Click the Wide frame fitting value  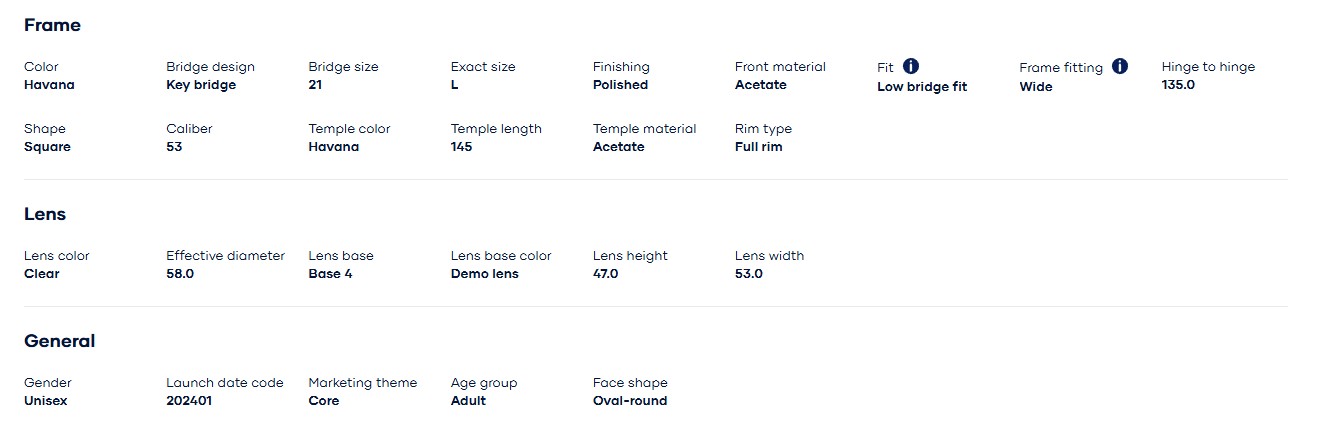tap(1036, 87)
